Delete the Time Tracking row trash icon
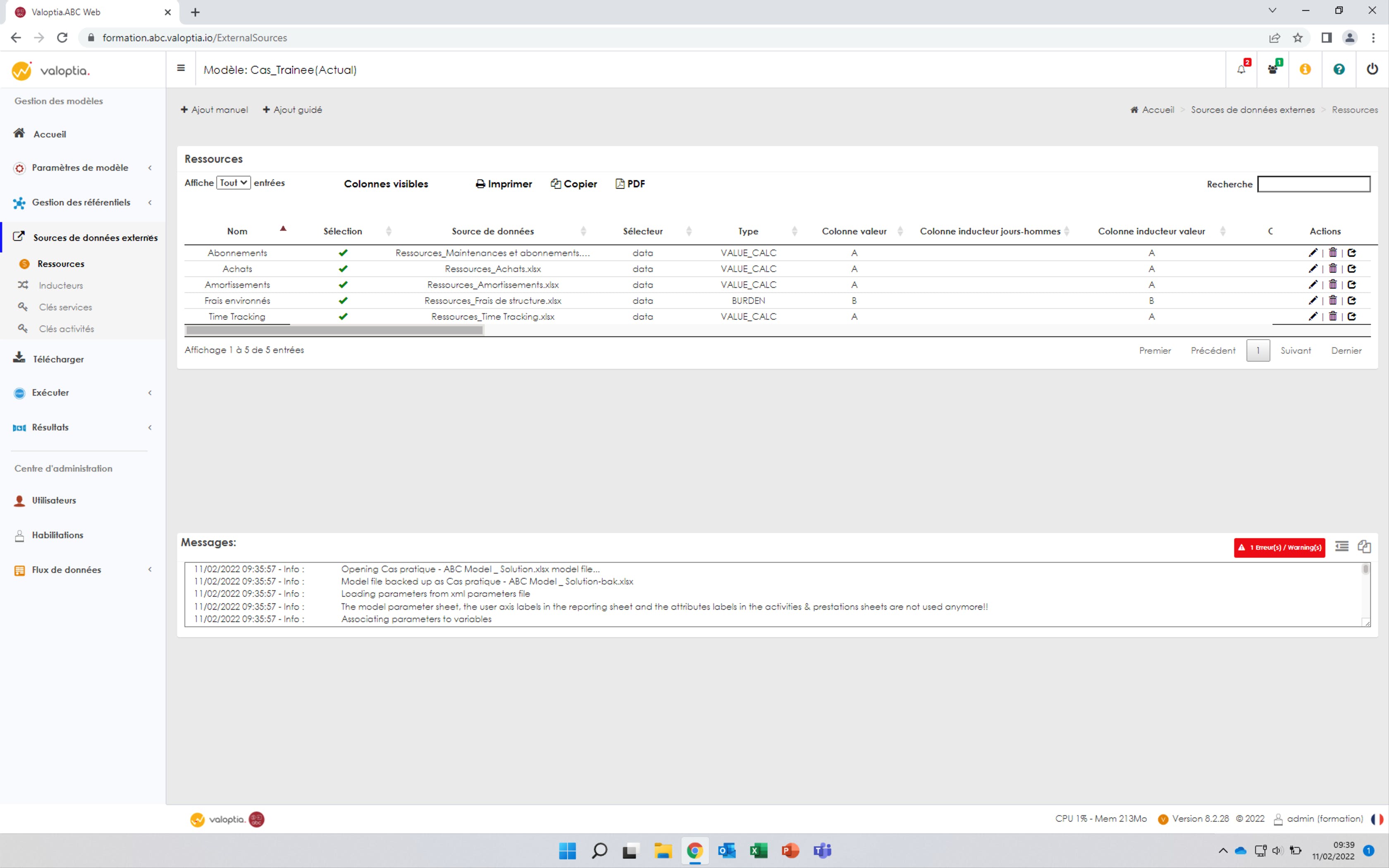1389x868 pixels. click(x=1333, y=316)
